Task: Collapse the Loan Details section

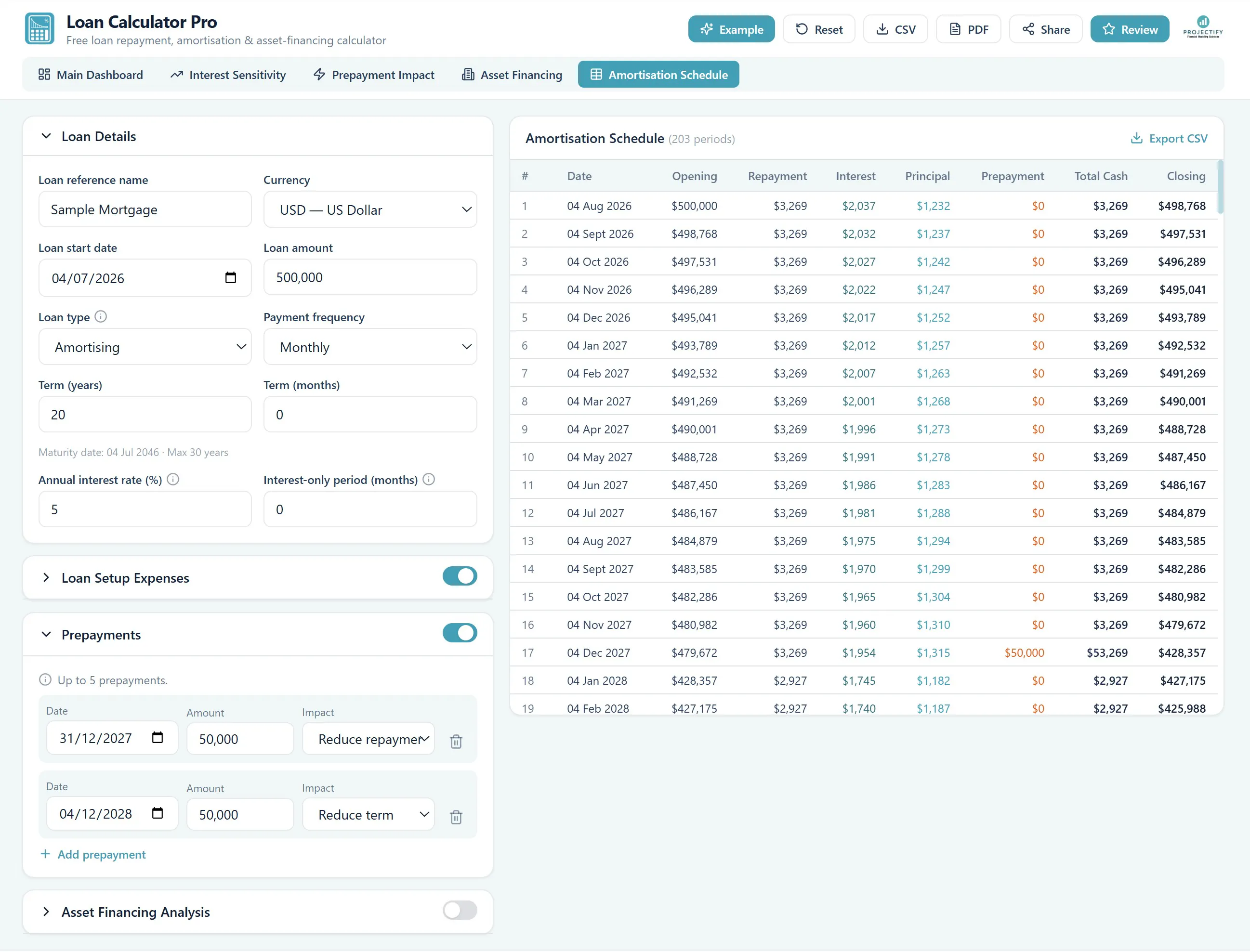Action: click(47, 136)
